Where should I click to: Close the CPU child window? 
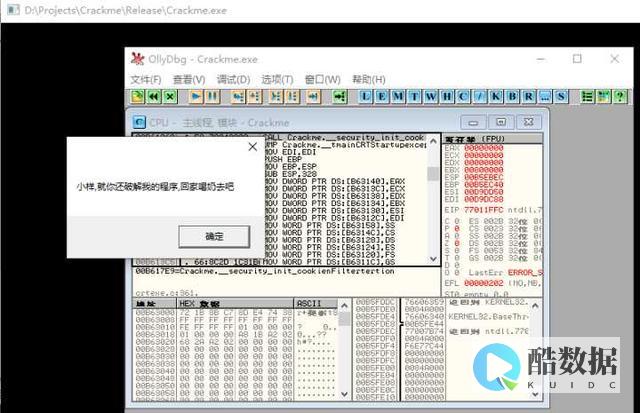tap(529, 122)
